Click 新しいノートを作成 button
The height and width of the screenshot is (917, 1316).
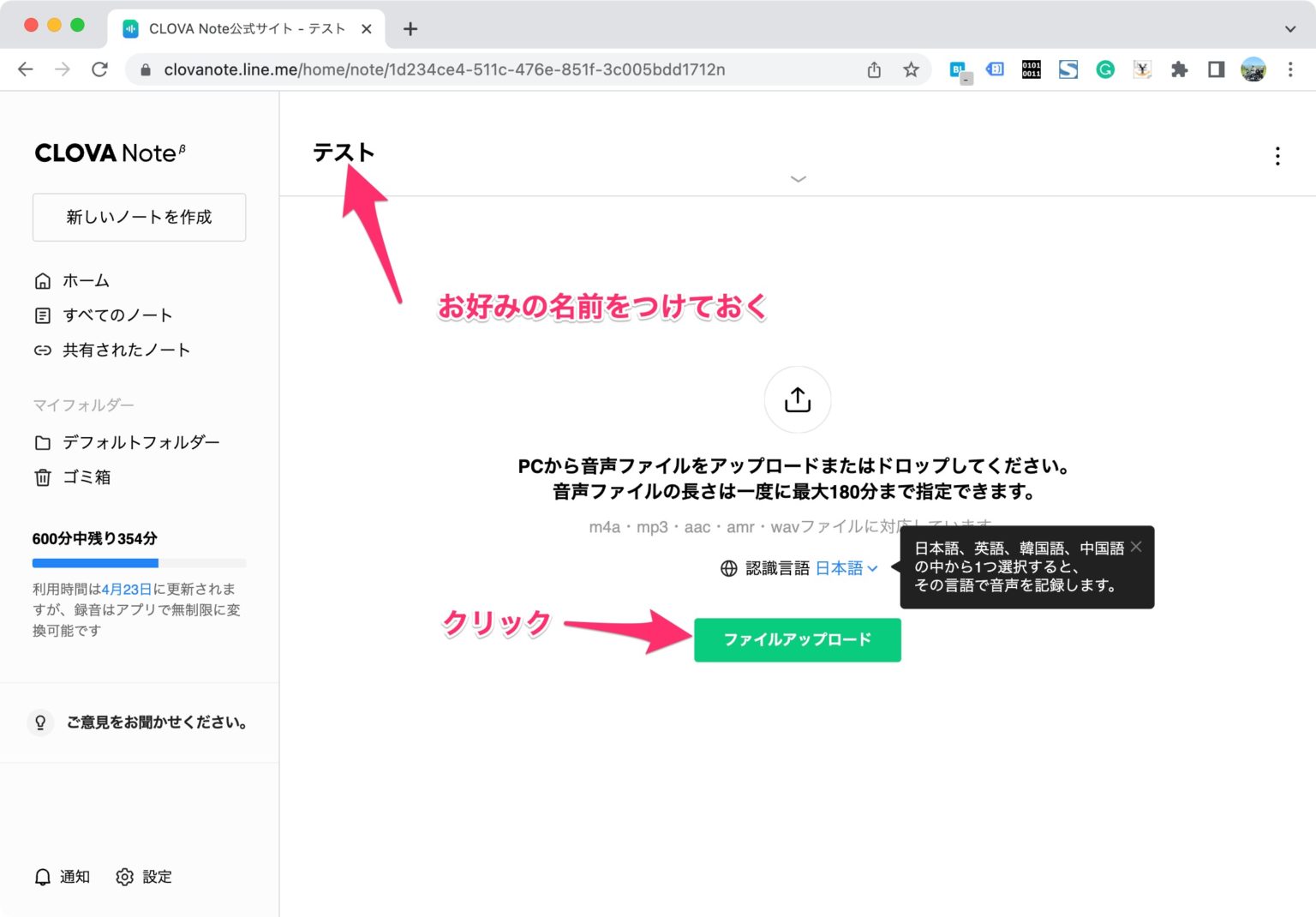click(x=139, y=217)
